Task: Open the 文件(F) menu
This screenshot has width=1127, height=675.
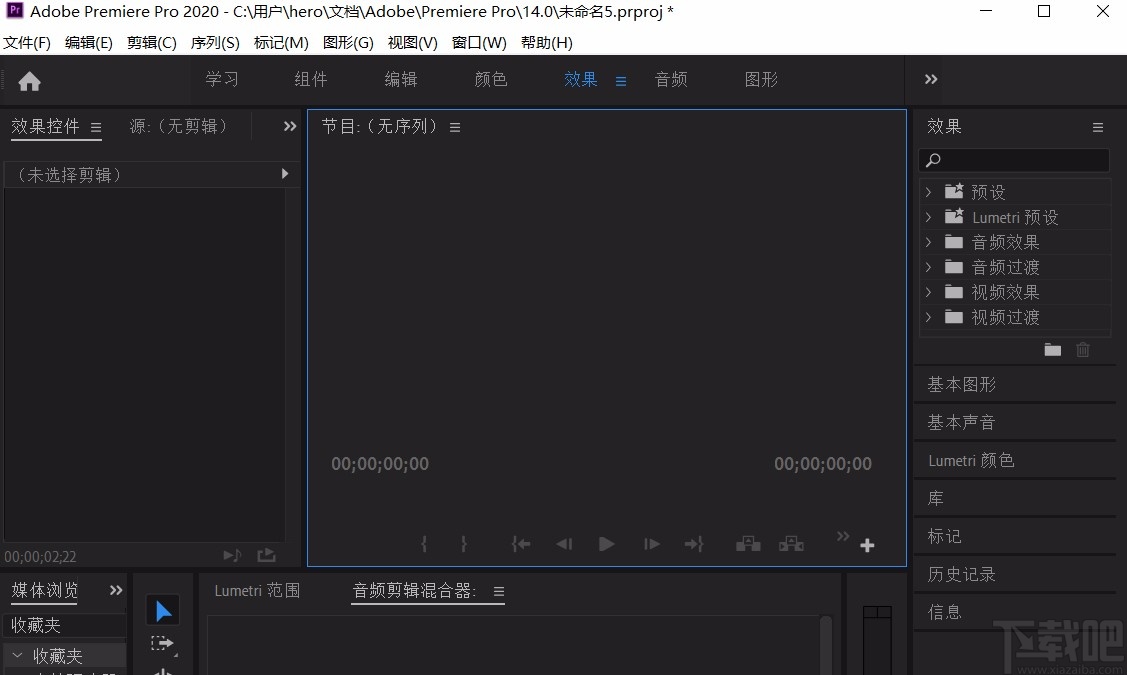Action: tap(27, 42)
